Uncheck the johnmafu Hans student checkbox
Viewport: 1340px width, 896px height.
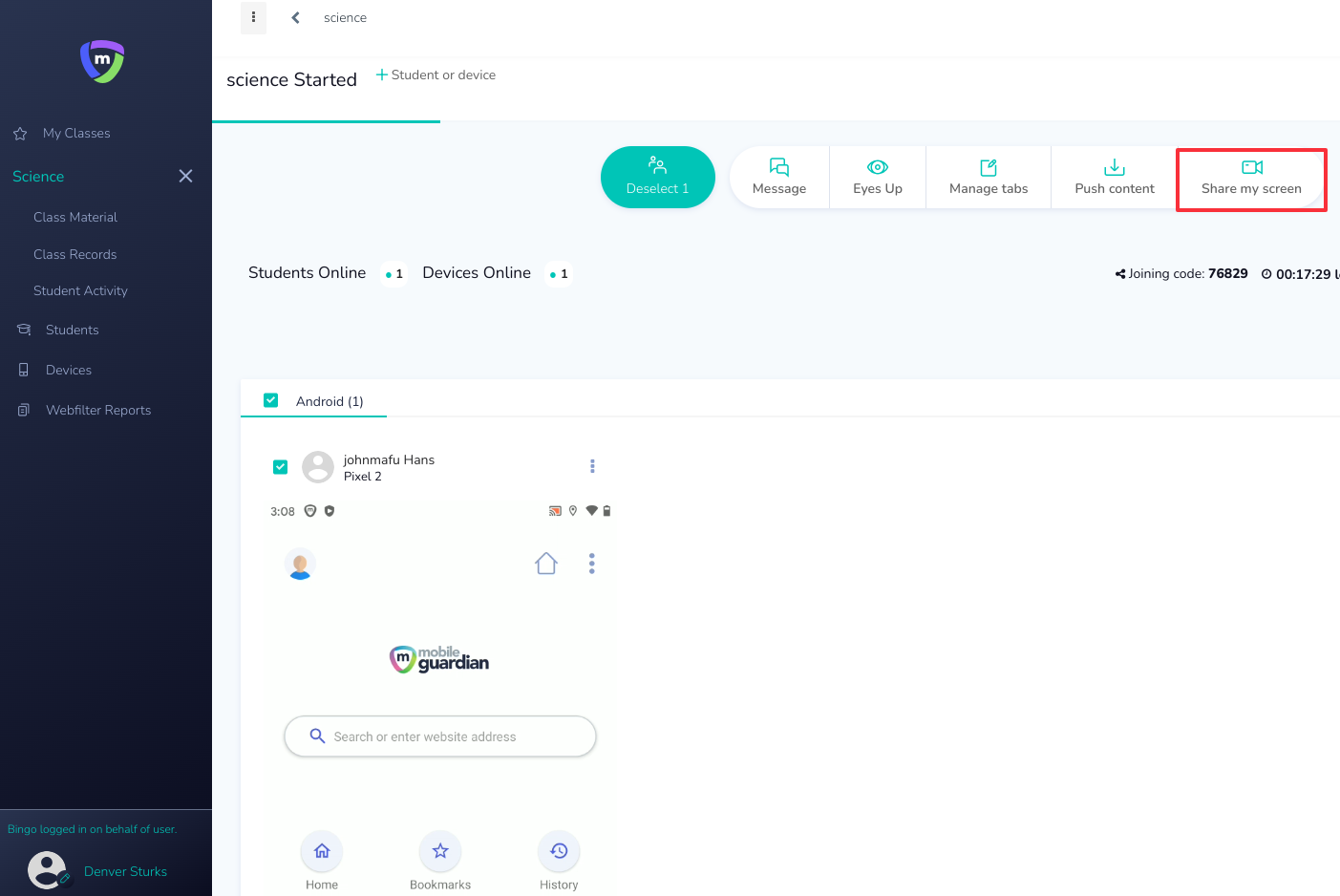pyautogui.click(x=280, y=467)
